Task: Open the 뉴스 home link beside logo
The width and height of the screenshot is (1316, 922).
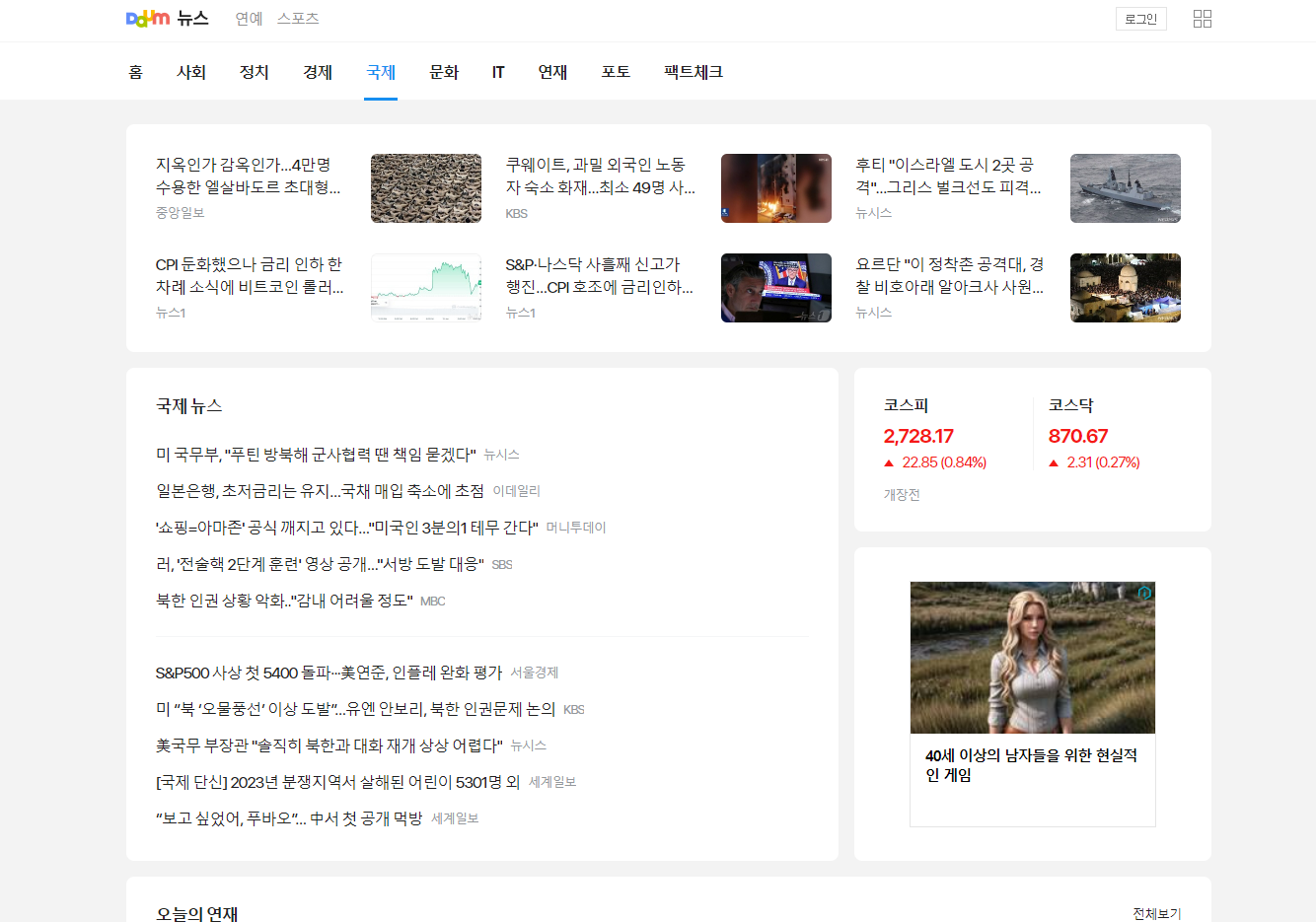Action: point(193,19)
